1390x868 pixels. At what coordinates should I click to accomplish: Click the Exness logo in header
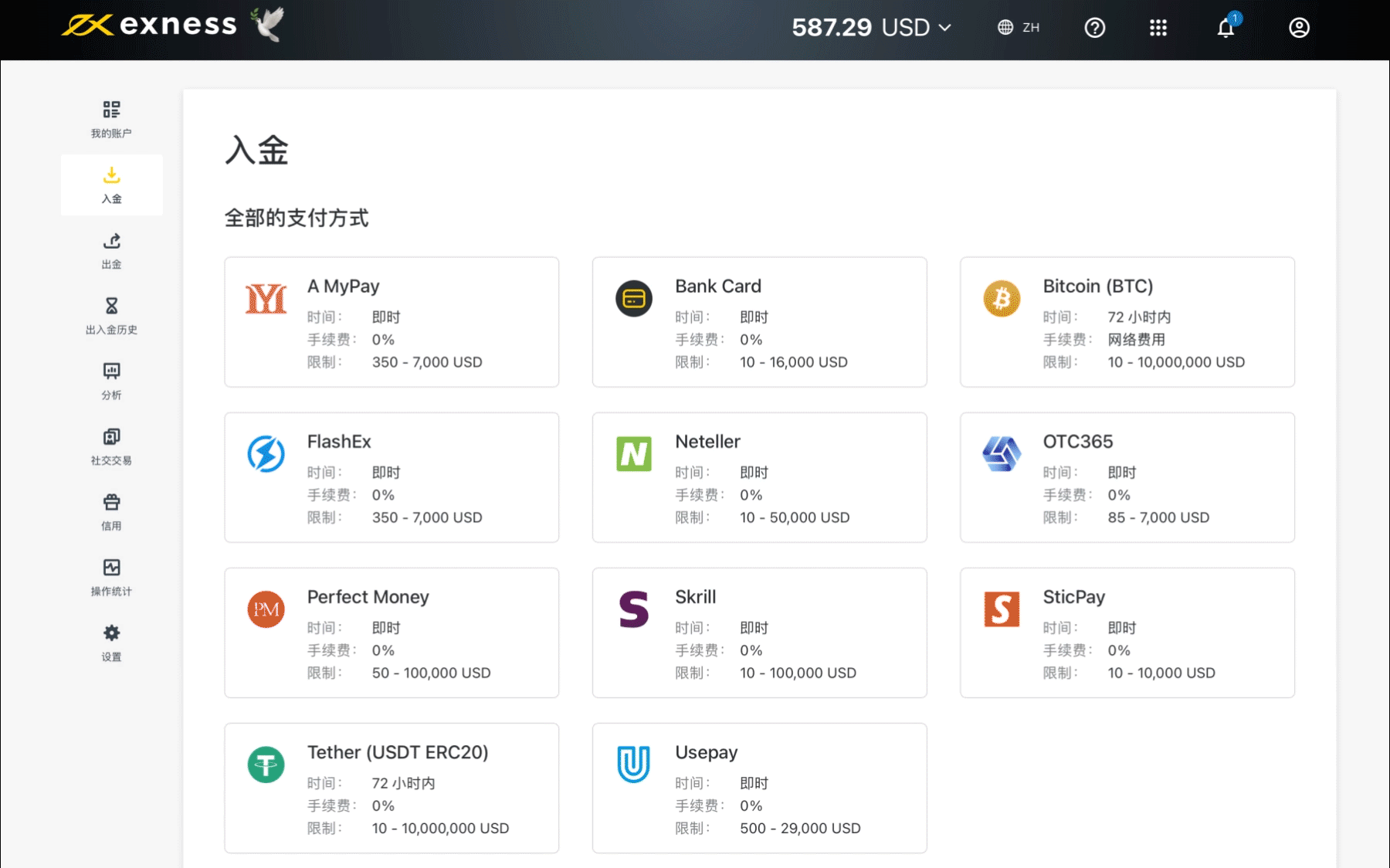pyautogui.click(x=149, y=25)
